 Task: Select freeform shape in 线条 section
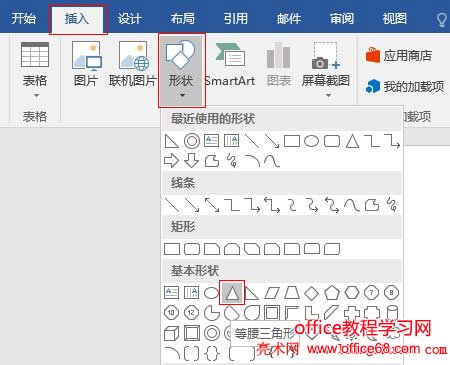tap(372, 205)
